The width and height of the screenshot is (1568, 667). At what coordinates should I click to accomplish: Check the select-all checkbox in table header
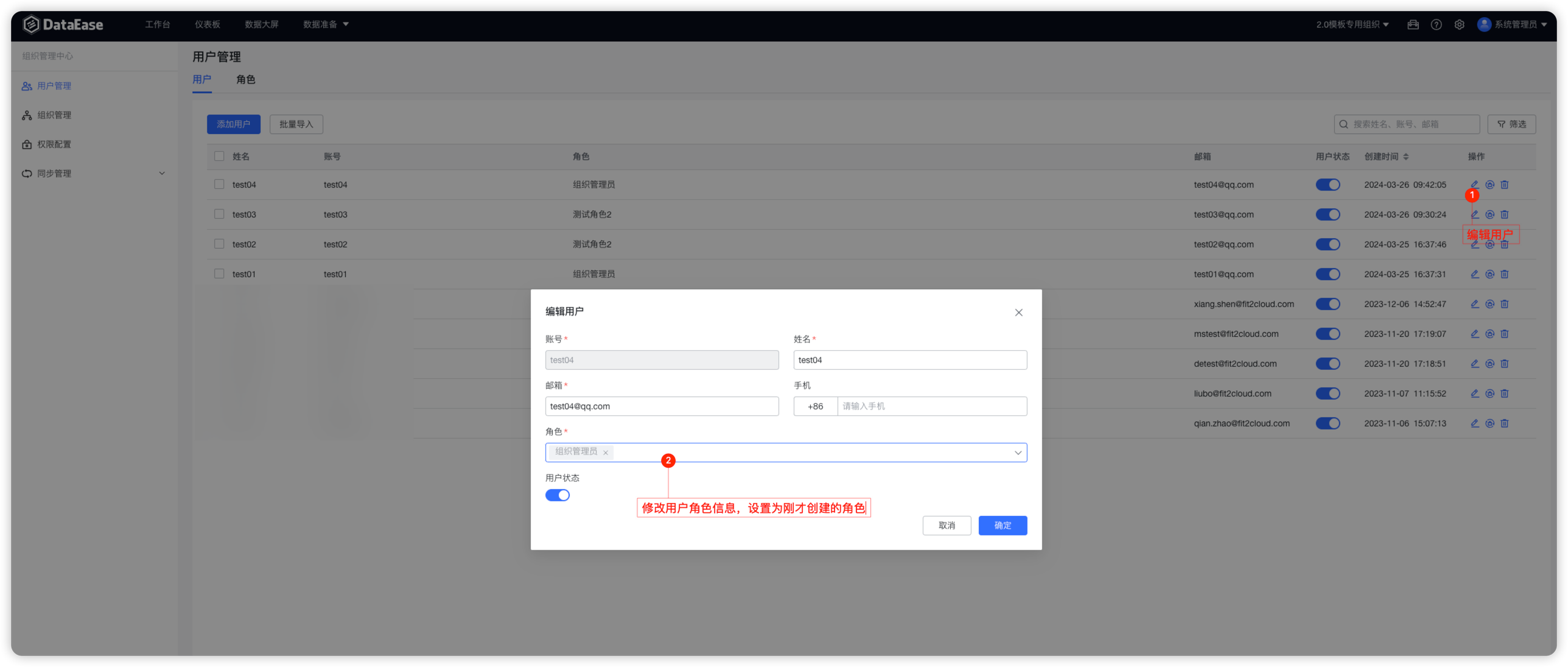219,157
